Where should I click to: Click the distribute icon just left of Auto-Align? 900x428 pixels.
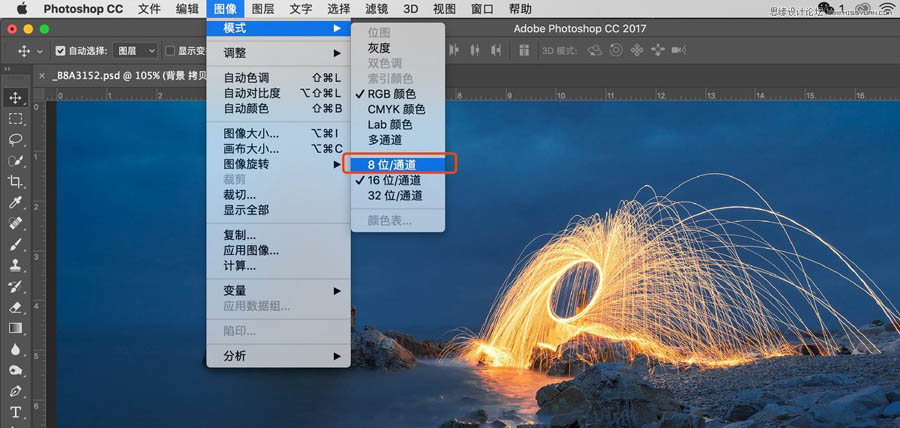click(x=496, y=50)
